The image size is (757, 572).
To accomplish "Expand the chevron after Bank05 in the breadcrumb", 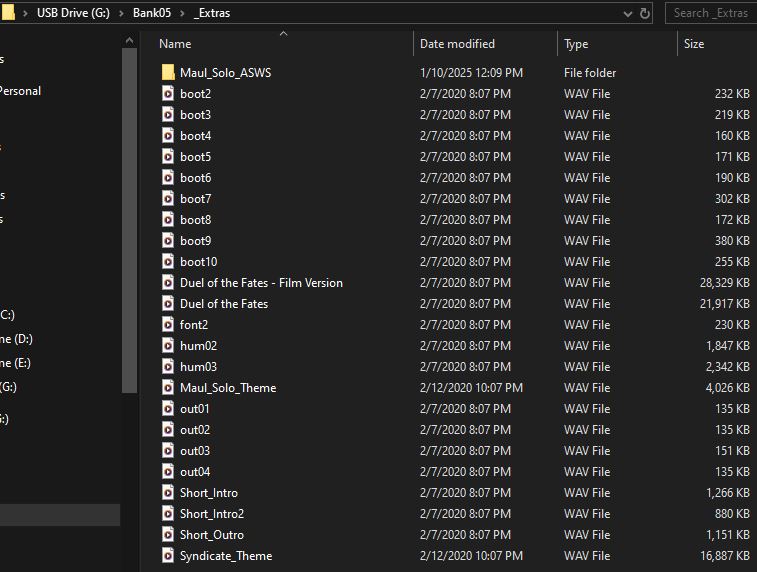I will tap(184, 13).
